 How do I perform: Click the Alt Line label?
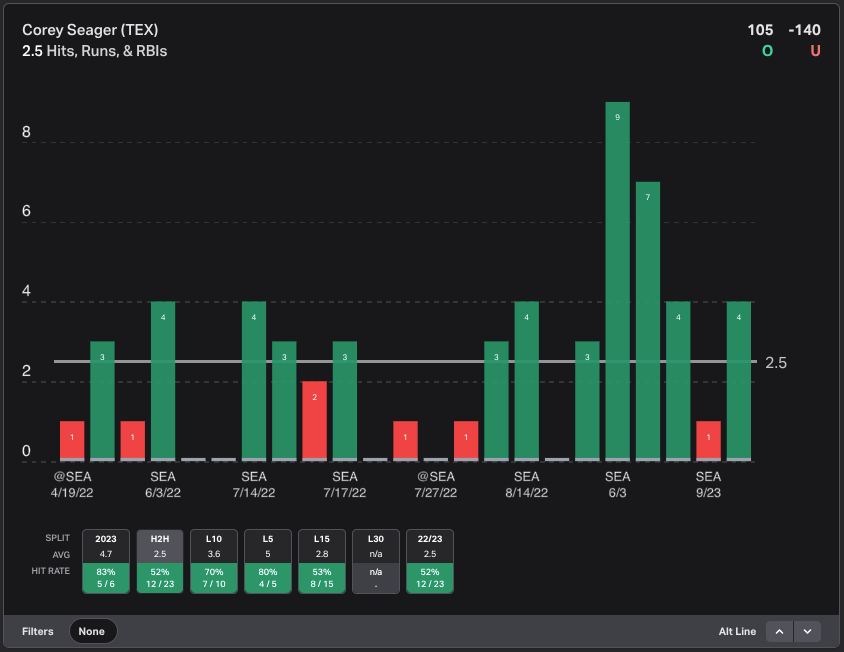coord(737,632)
